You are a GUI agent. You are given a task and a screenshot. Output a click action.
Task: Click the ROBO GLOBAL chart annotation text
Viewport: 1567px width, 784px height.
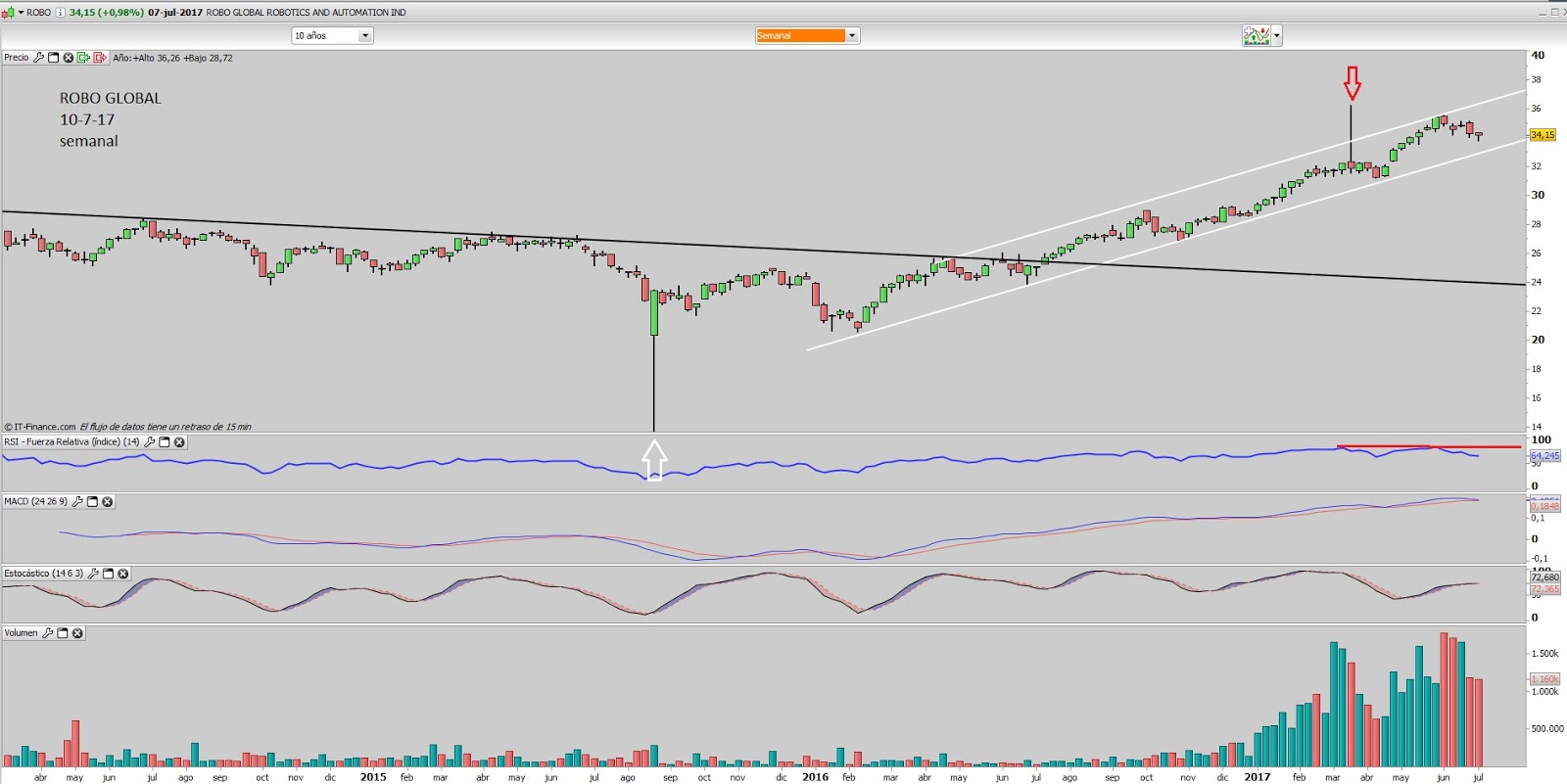pyautogui.click(x=111, y=99)
